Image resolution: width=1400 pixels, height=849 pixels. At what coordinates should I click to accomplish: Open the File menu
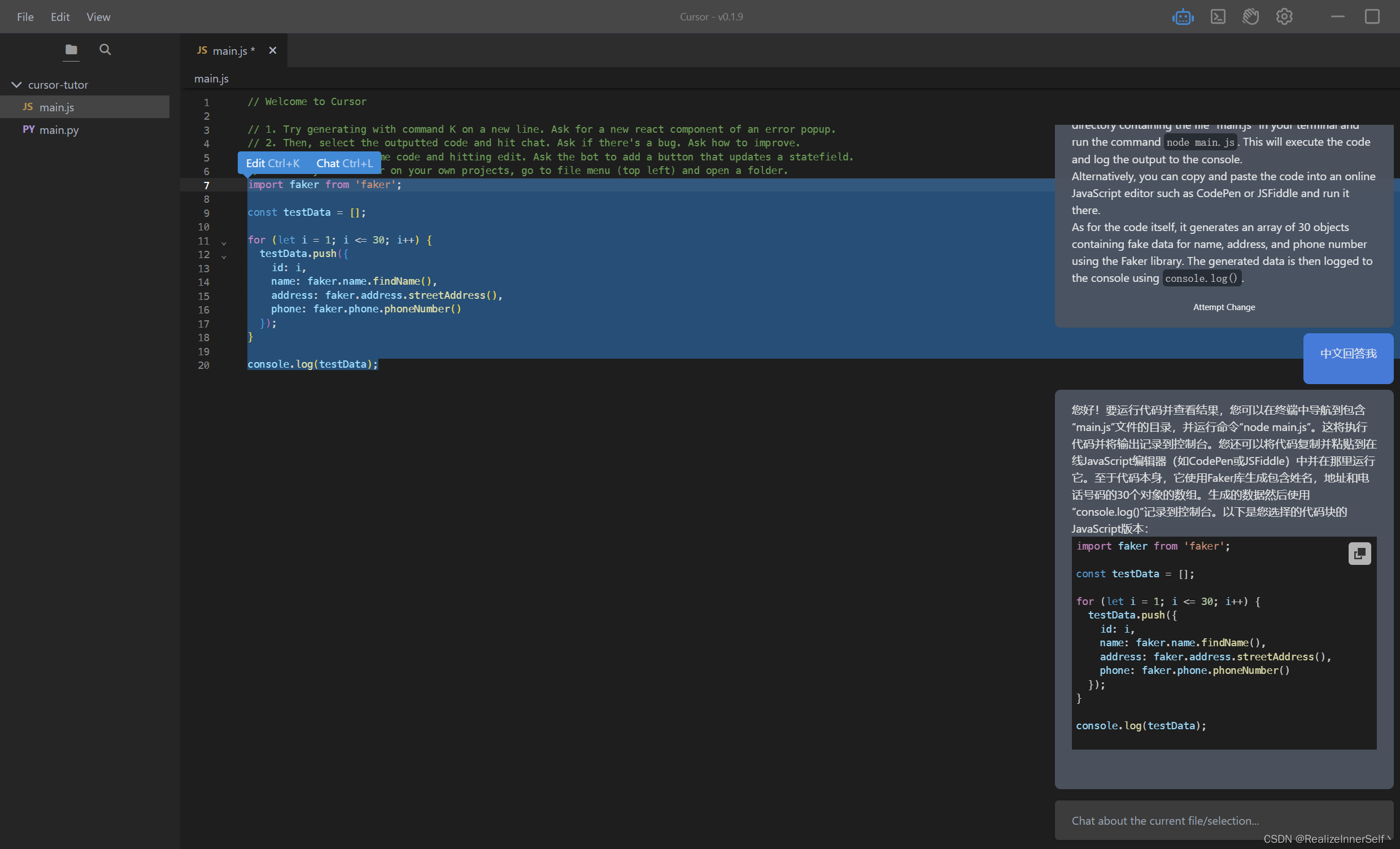click(25, 16)
